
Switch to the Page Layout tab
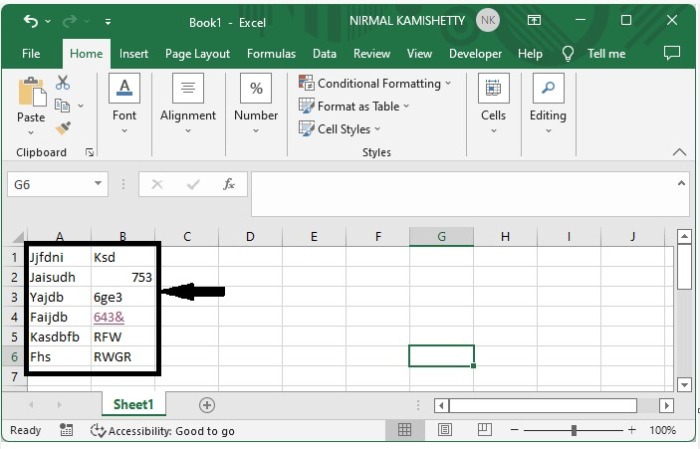click(x=197, y=54)
